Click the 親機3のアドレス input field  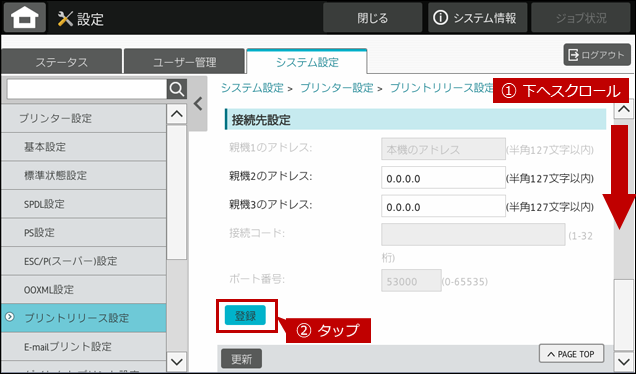[443, 206]
